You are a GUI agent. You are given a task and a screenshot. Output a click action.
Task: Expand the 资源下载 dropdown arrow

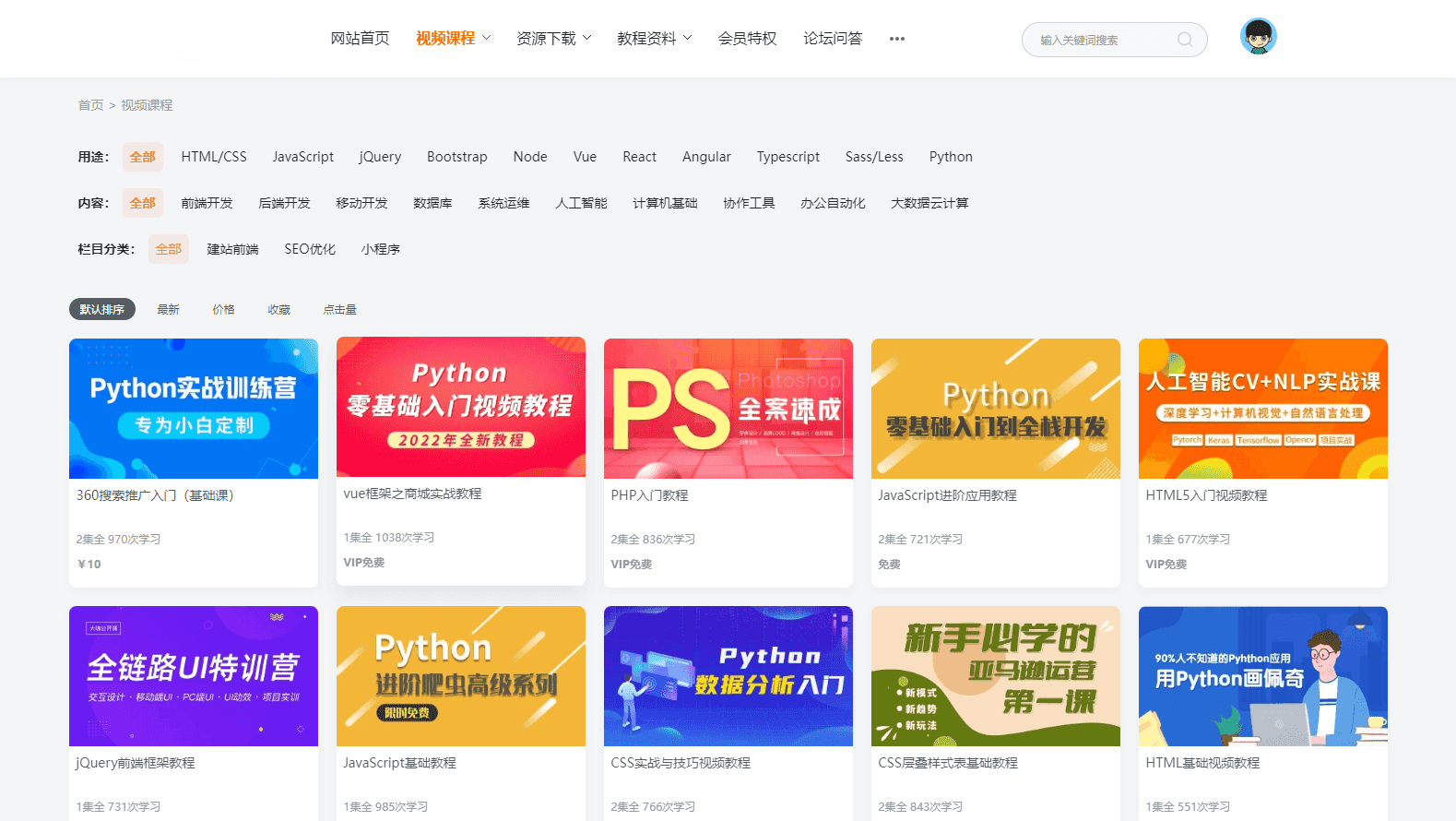[586, 38]
